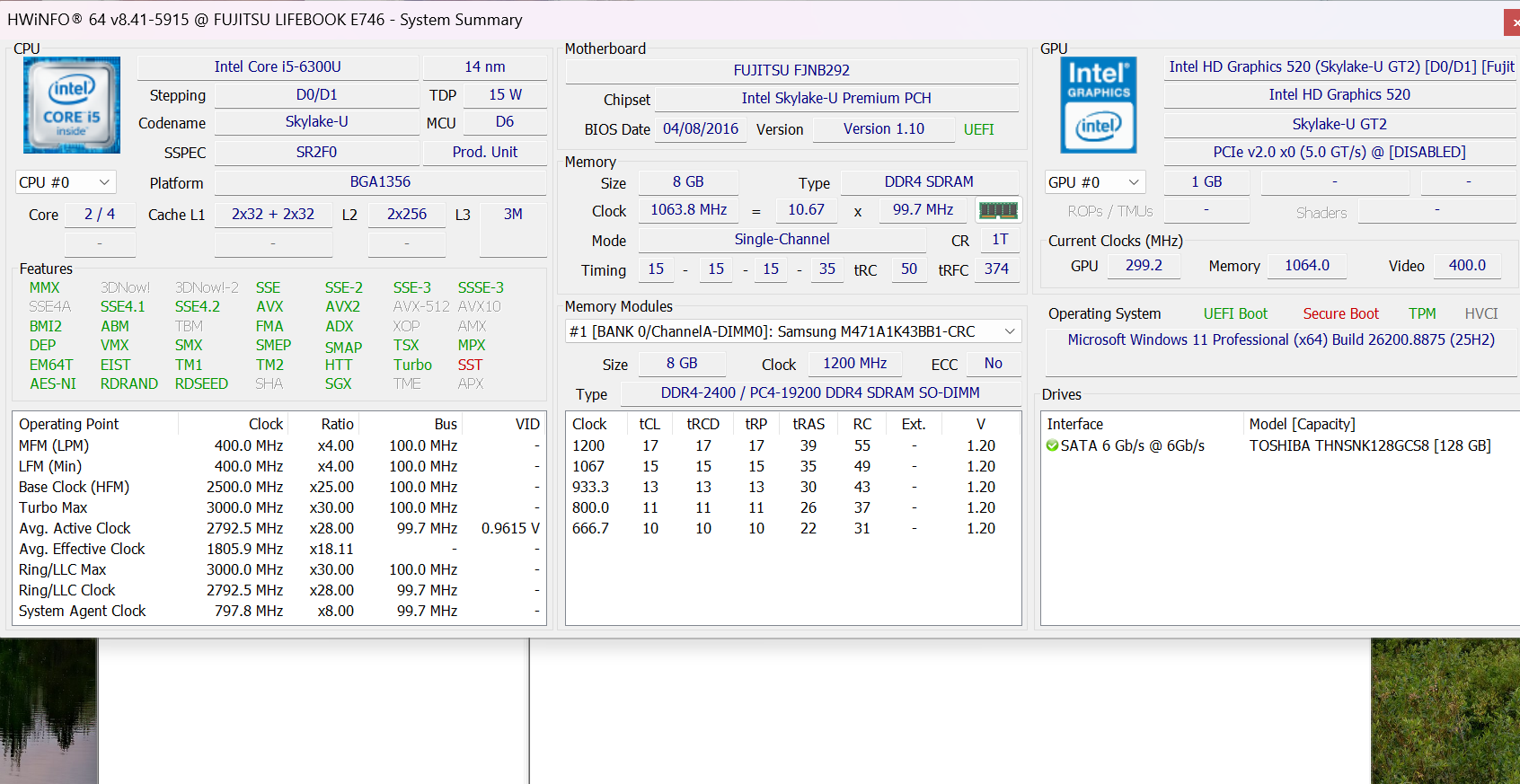Viewport: 1520px width, 784px height.
Task: Click the TOSHIBA THNSNK128GCS8 drive entry
Action: coord(1370,445)
